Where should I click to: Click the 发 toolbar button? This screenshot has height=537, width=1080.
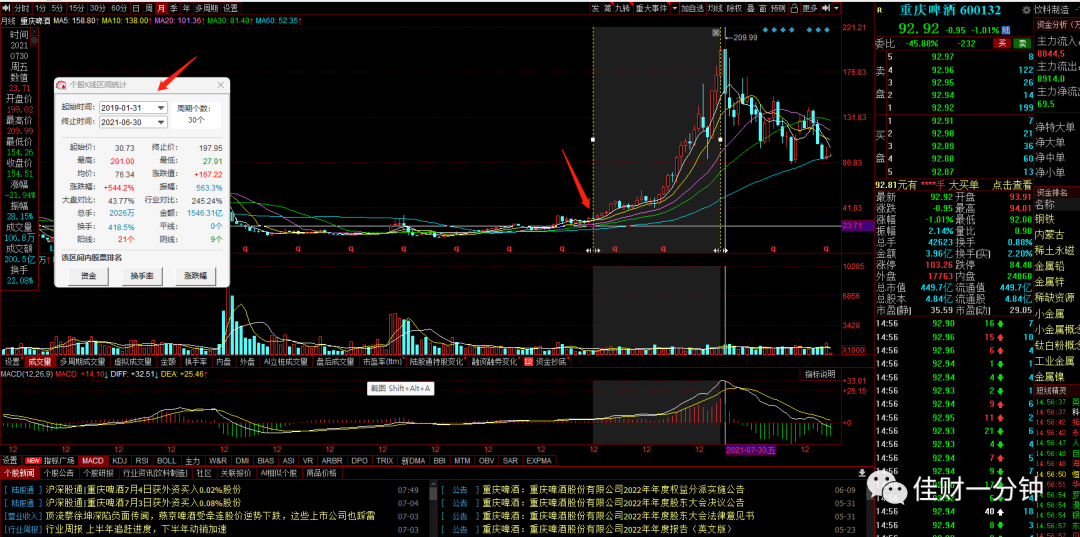[596, 8]
